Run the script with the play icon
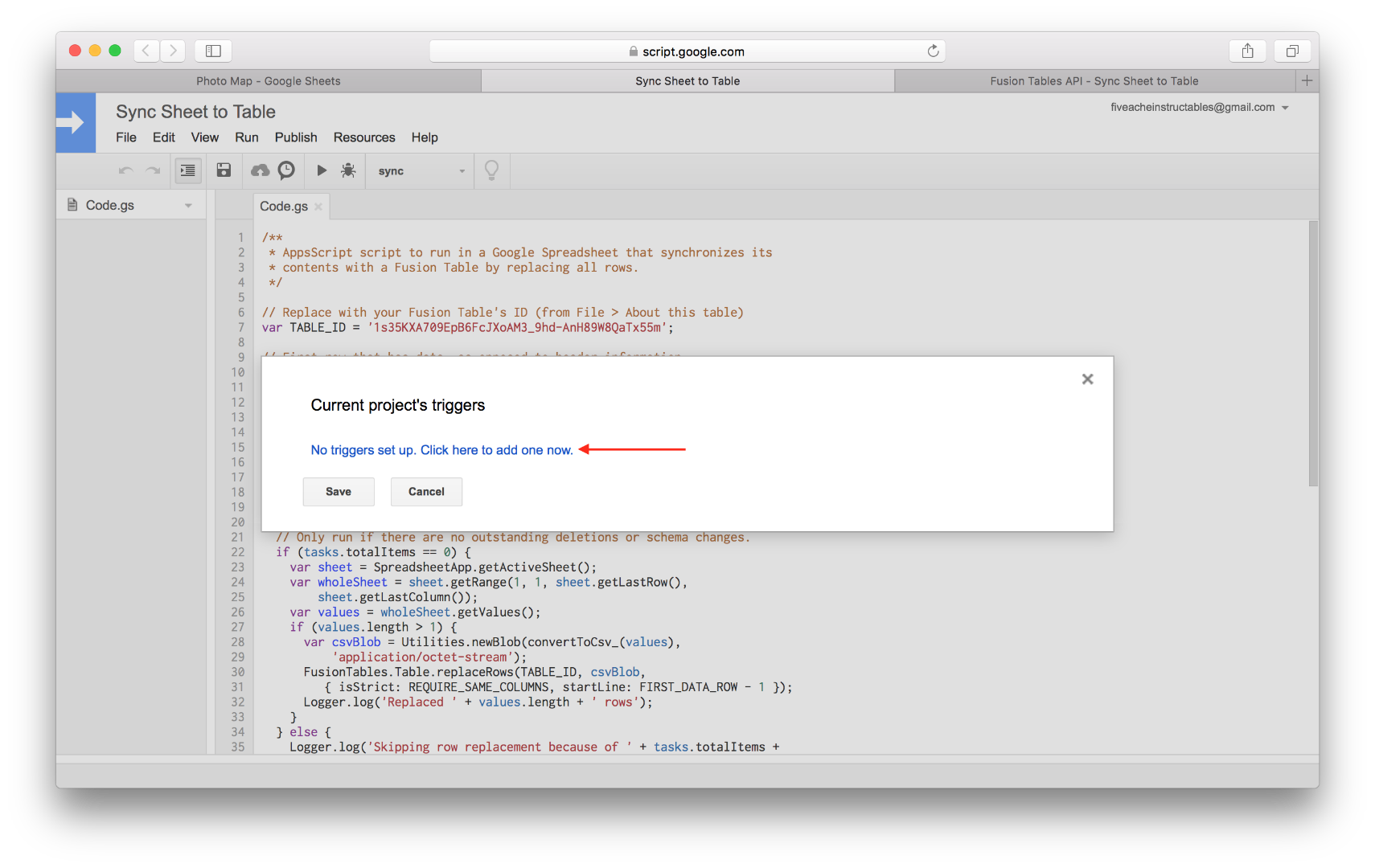This screenshot has width=1375, height=868. tap(321, 170)
